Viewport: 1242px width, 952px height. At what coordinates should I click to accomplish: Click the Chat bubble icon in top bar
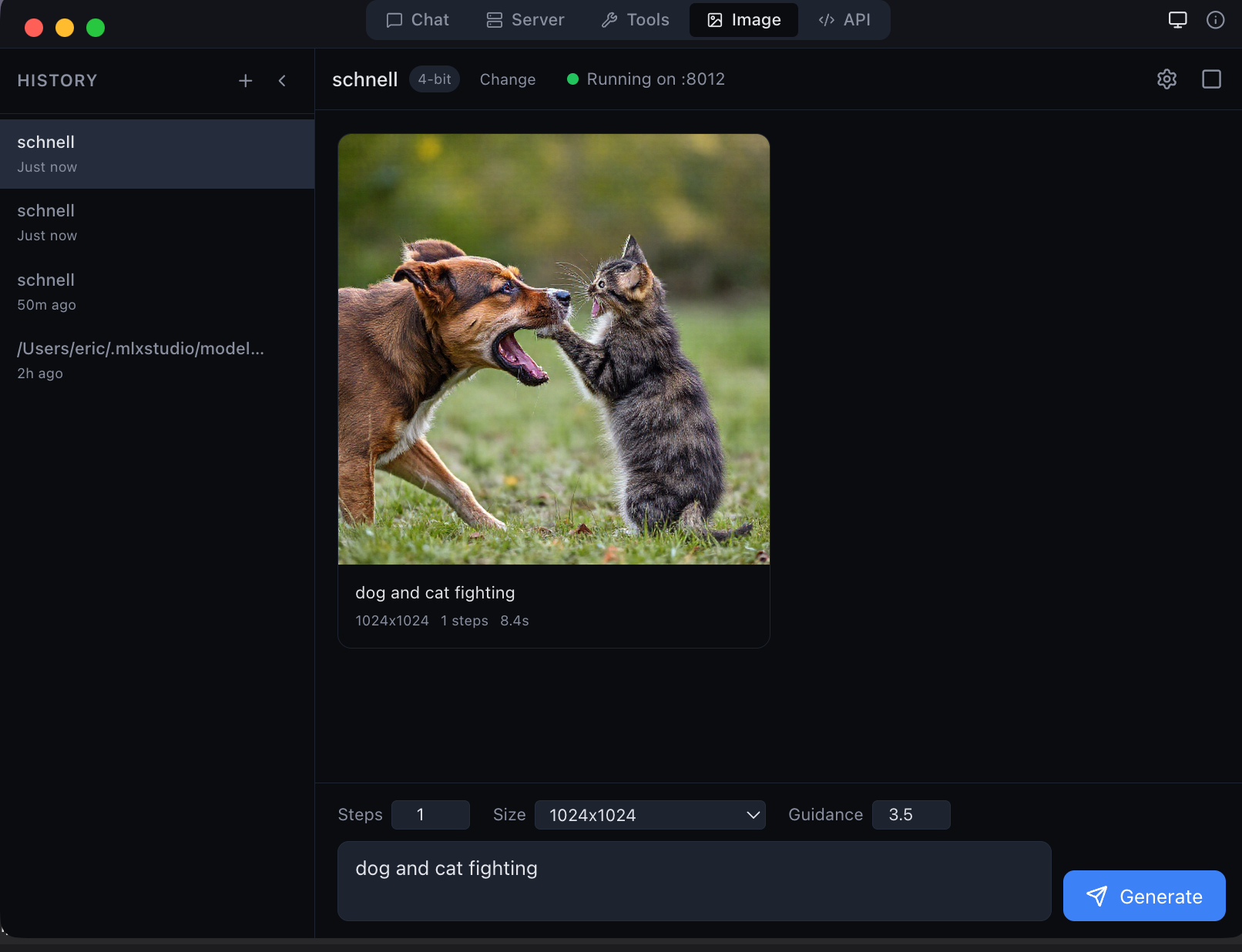(394, 19)
